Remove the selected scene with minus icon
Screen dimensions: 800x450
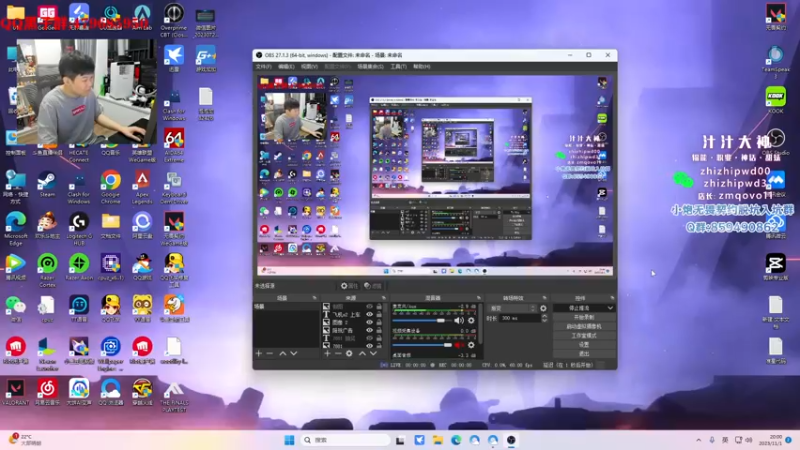pos(270,353)
